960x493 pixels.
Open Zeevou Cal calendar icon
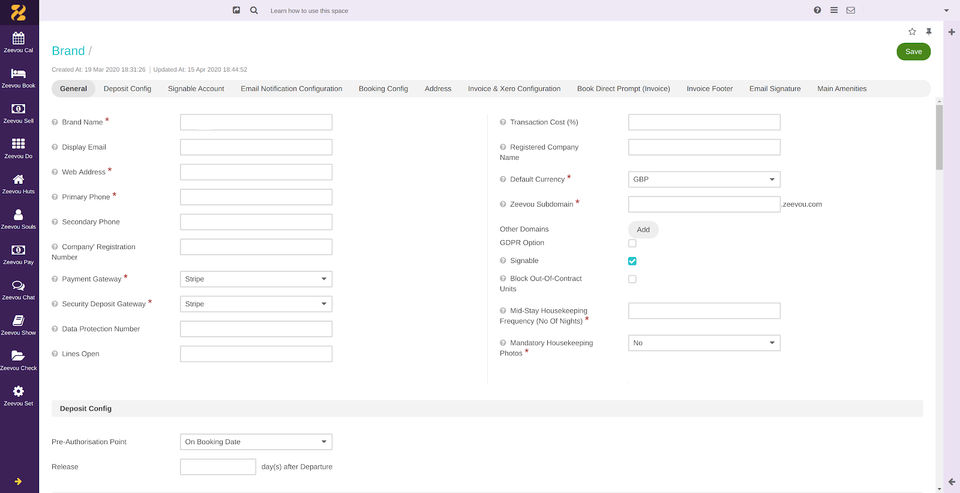click(x=18, y=38)
